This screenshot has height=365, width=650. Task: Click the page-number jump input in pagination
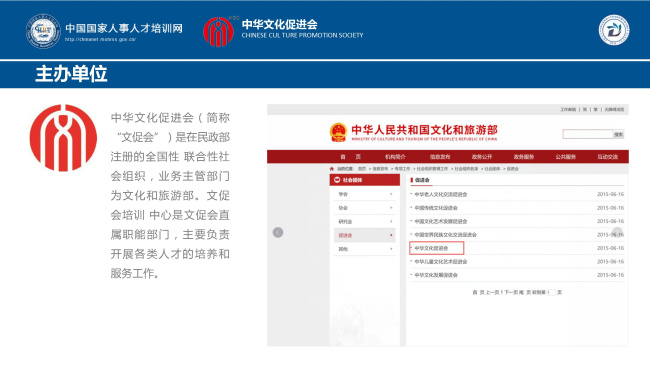551,292
